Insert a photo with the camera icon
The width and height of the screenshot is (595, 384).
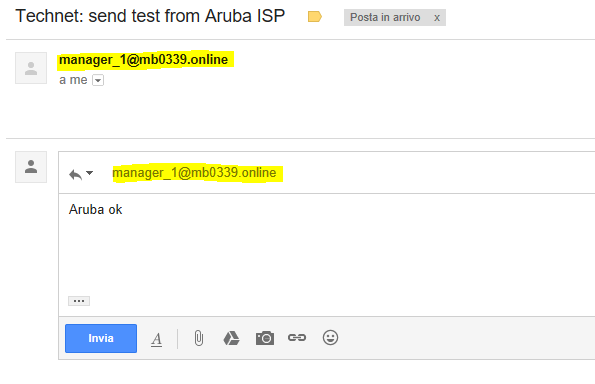(265, 338)
